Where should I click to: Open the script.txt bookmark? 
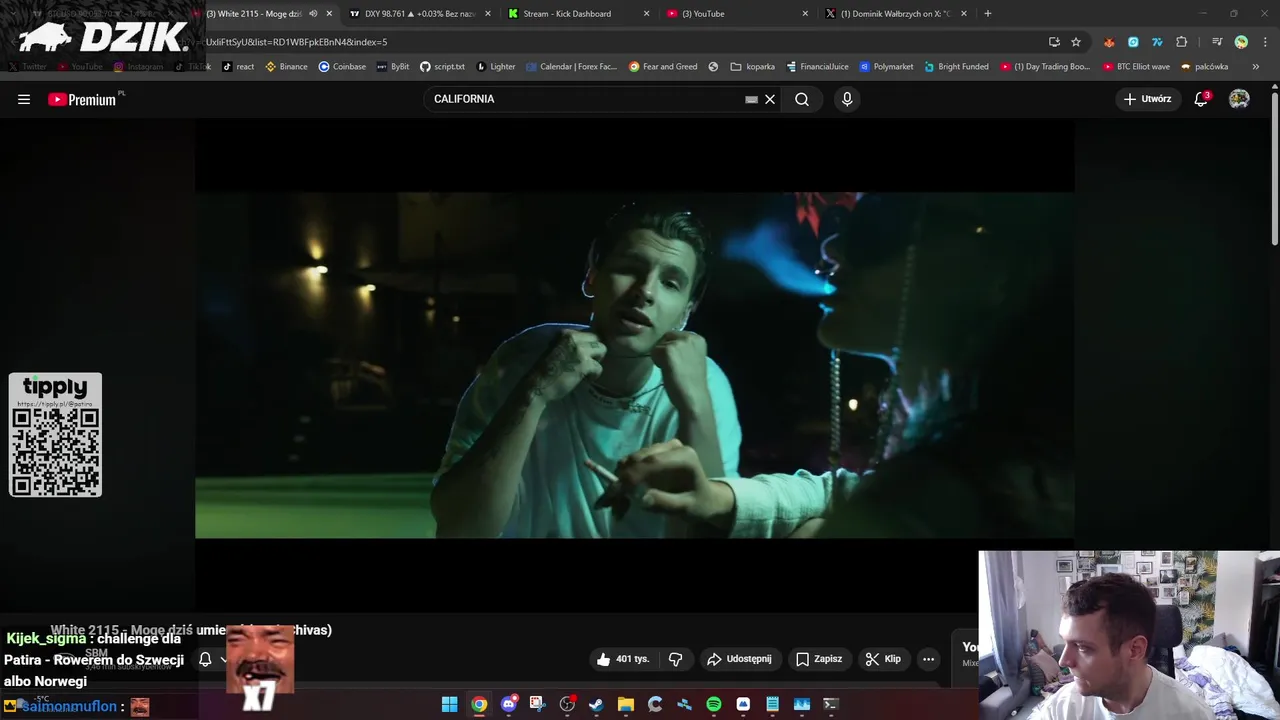(442, 67)
